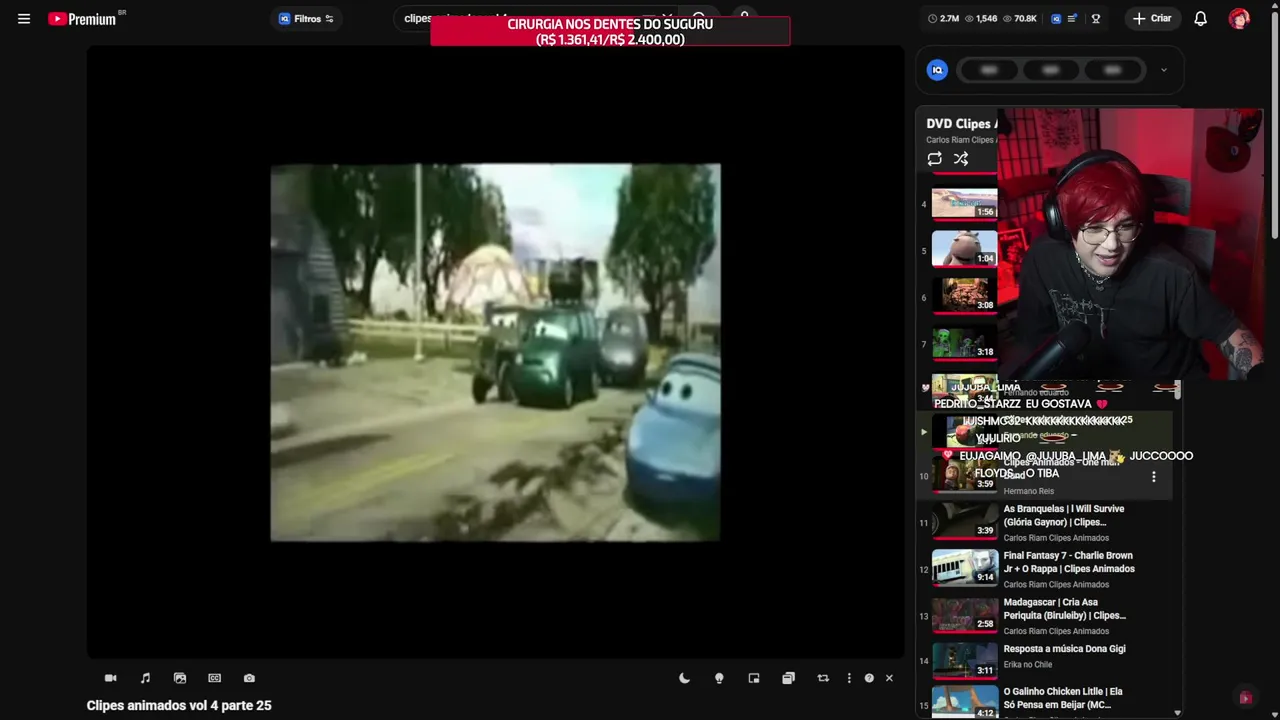Click thumbnail with 2:58 duration

click(965, 615)
